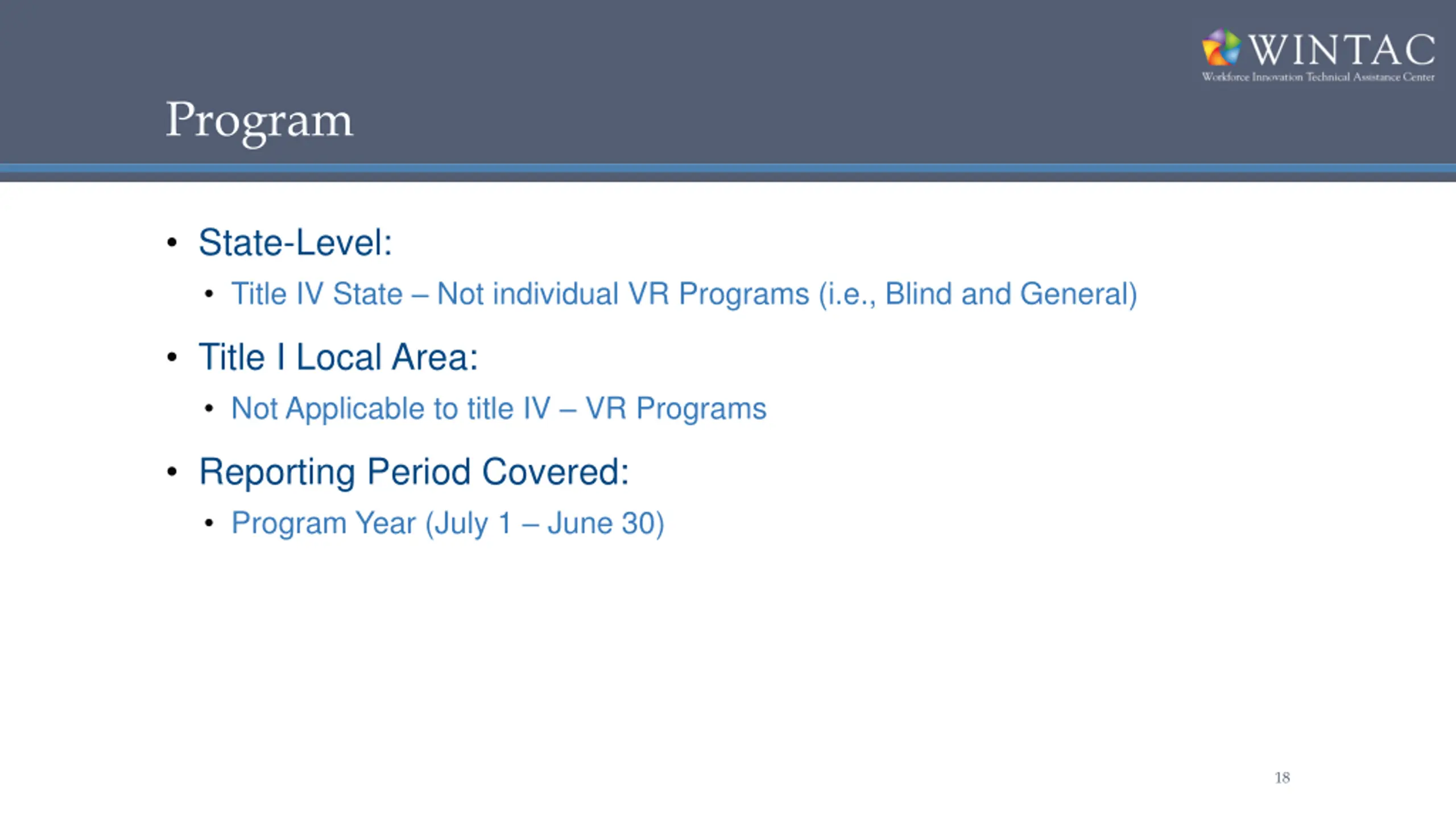Click the bullet dot before "Reporting Period Covered:"
Image resolution: width=1456 pixels, height=819 pixels.
pos(172,472)
